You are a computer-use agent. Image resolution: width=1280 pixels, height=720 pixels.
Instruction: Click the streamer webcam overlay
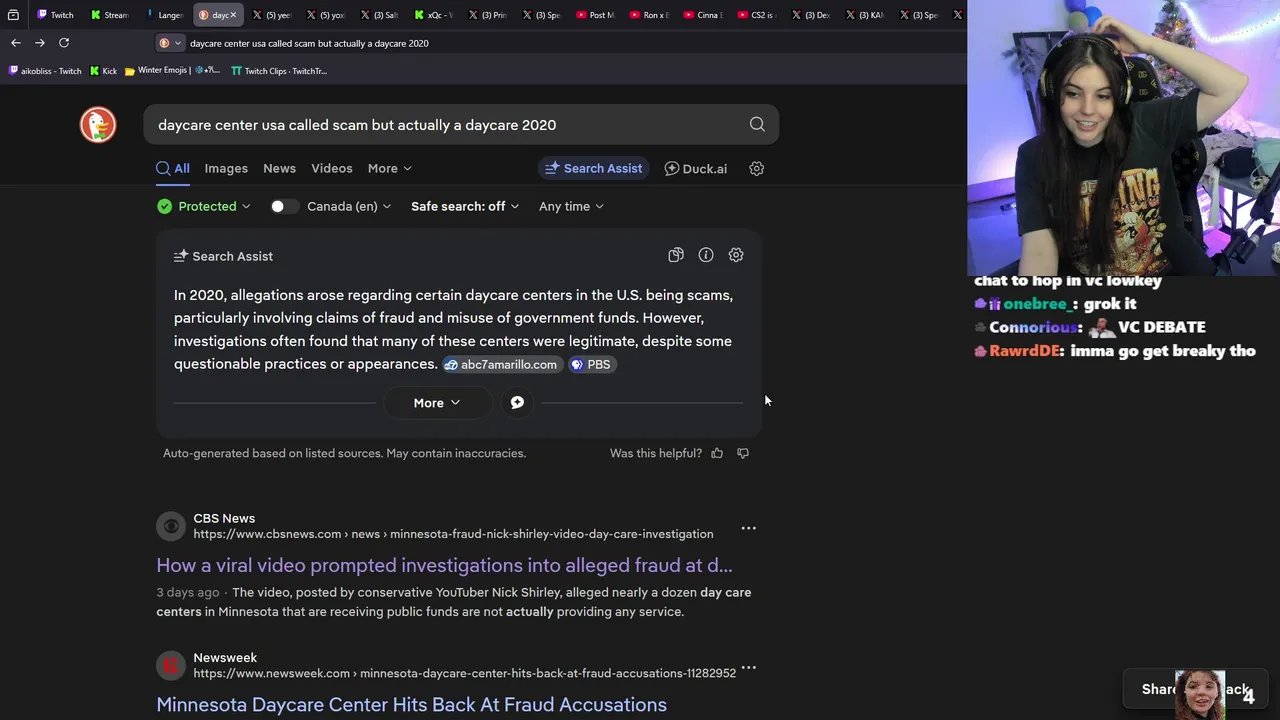(1123, 137)
